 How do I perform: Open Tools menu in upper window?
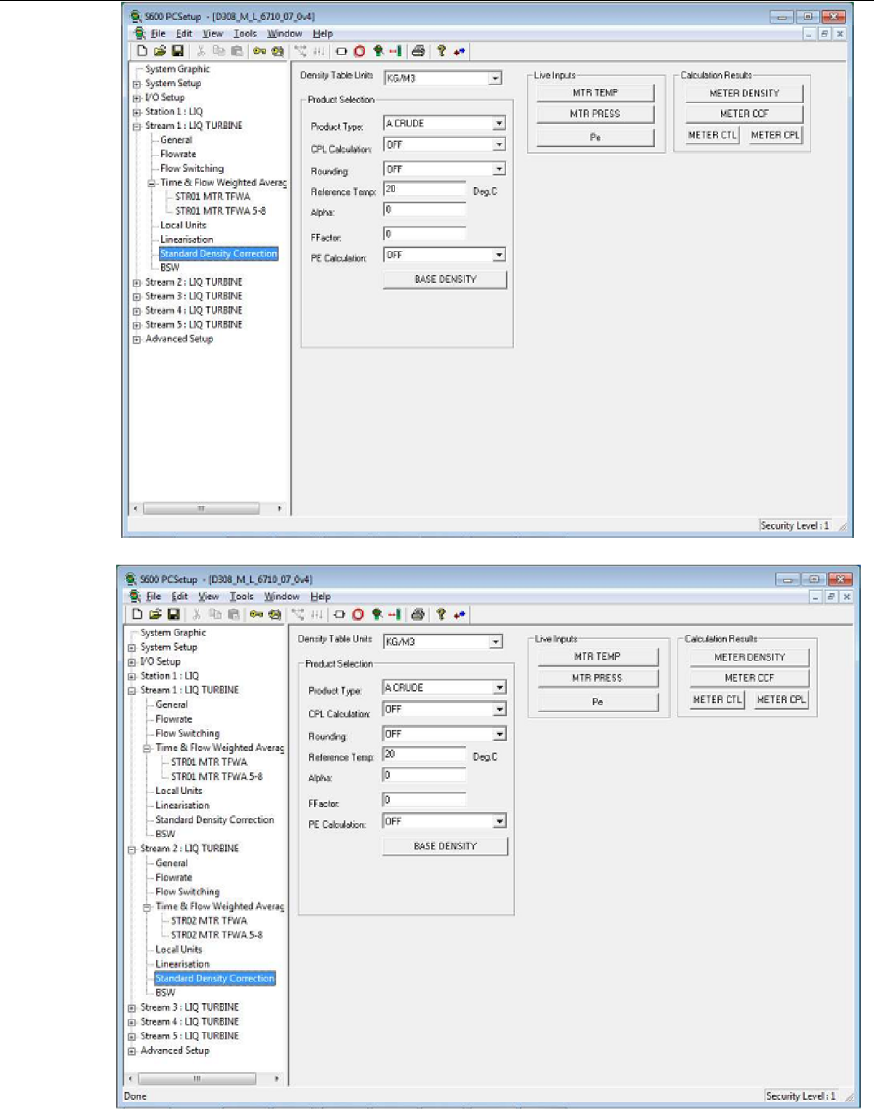point(245,33)
